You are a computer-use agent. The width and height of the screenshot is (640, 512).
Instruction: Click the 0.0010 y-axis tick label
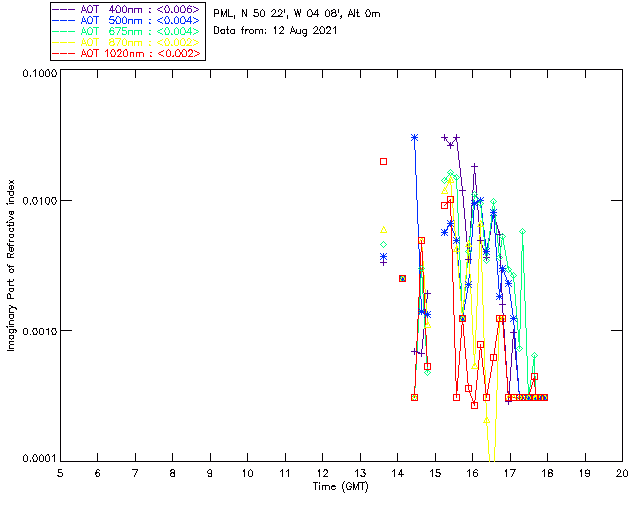[x=37, y=331]
